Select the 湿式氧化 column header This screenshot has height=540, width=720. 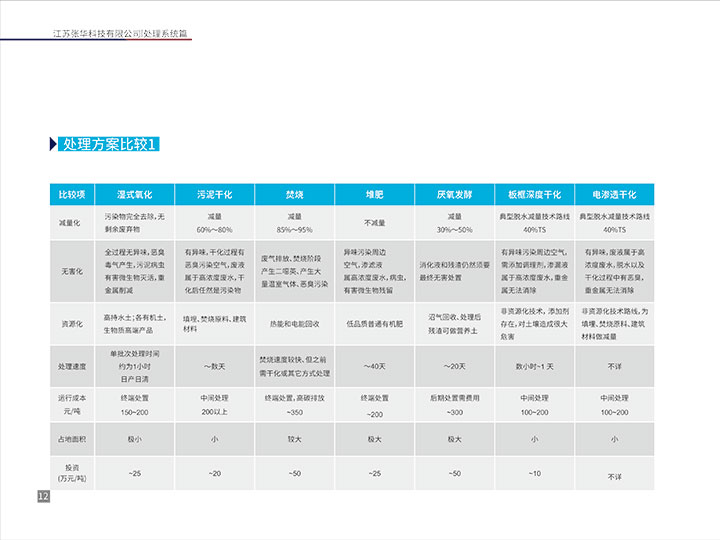[x=134, y=194]
